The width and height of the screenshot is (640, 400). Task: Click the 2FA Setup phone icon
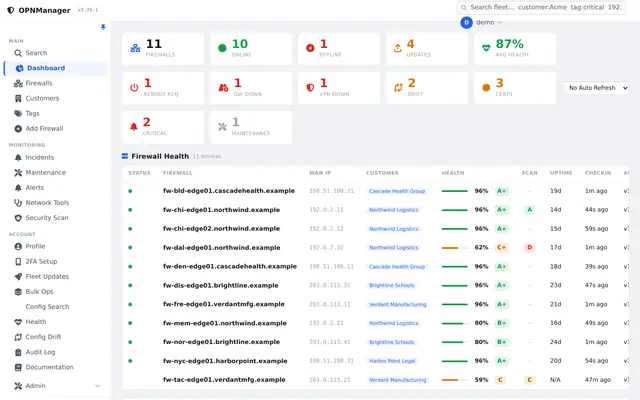18,262
